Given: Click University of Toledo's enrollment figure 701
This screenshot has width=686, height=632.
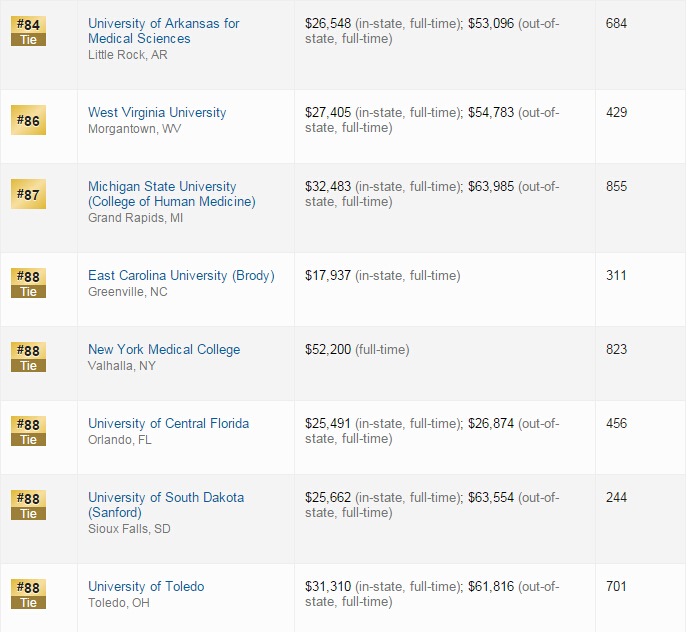Looking at the screenshot, I should tap(616, 586).
